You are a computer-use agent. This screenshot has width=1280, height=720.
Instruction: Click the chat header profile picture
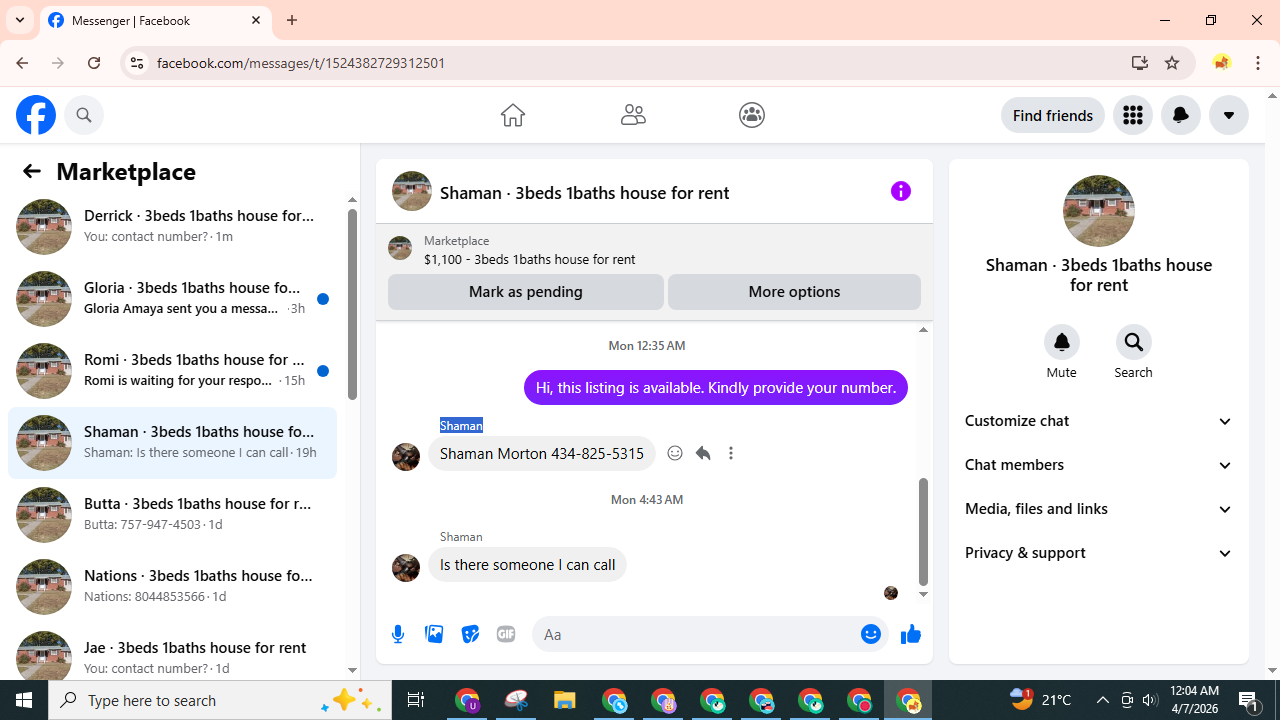tap(412, 191)
